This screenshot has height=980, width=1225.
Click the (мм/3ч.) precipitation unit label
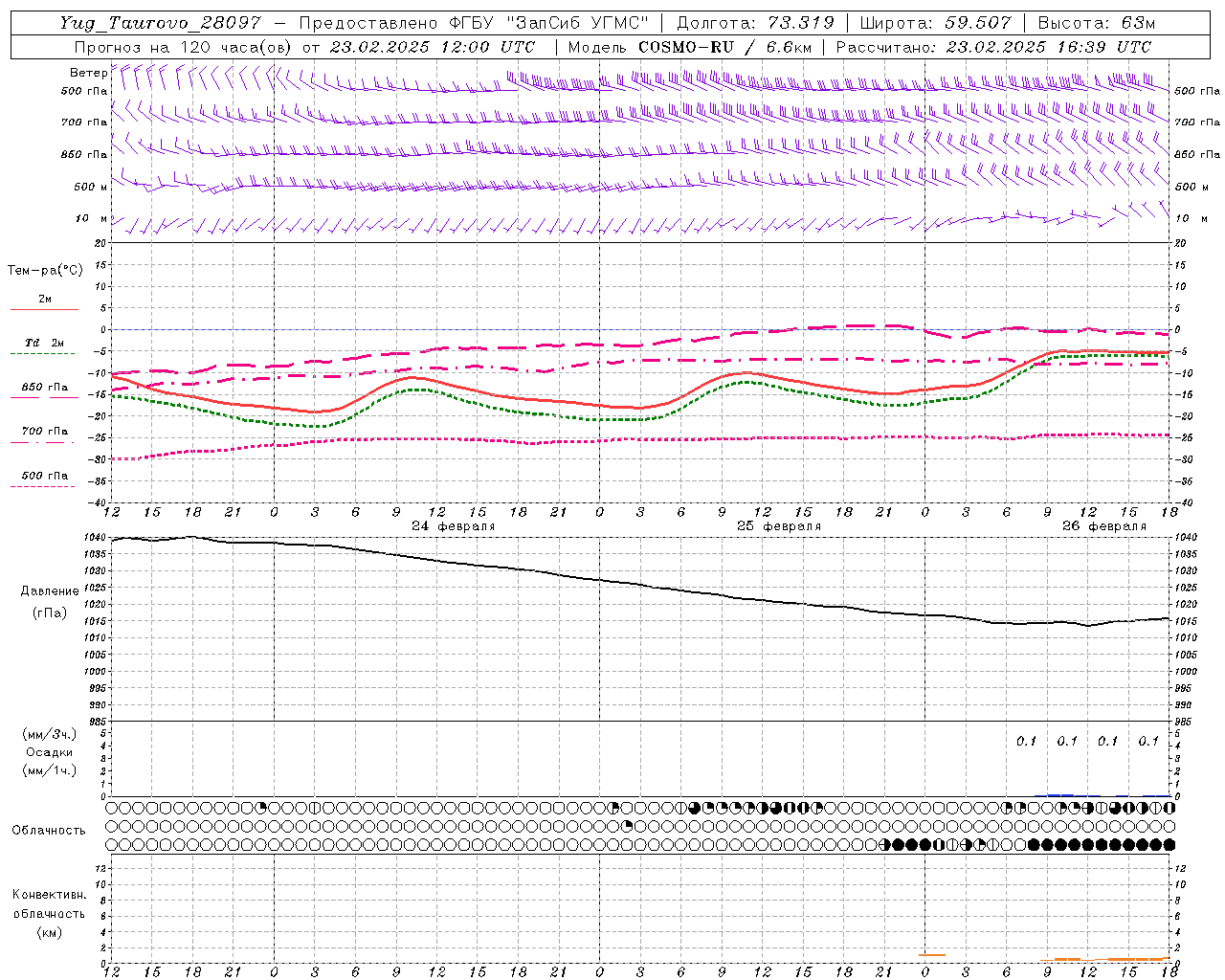(50, 734)
